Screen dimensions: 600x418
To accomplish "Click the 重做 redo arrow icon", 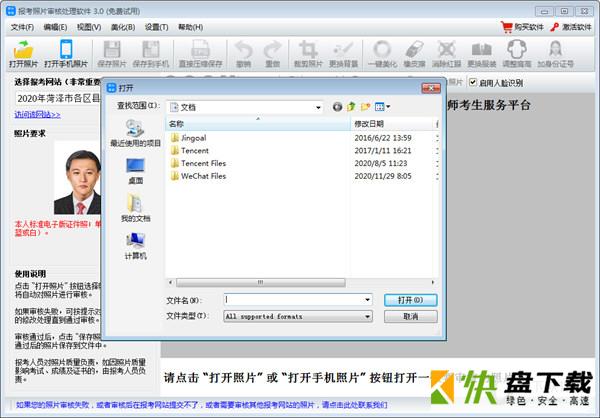I will (x=272, y=49).
